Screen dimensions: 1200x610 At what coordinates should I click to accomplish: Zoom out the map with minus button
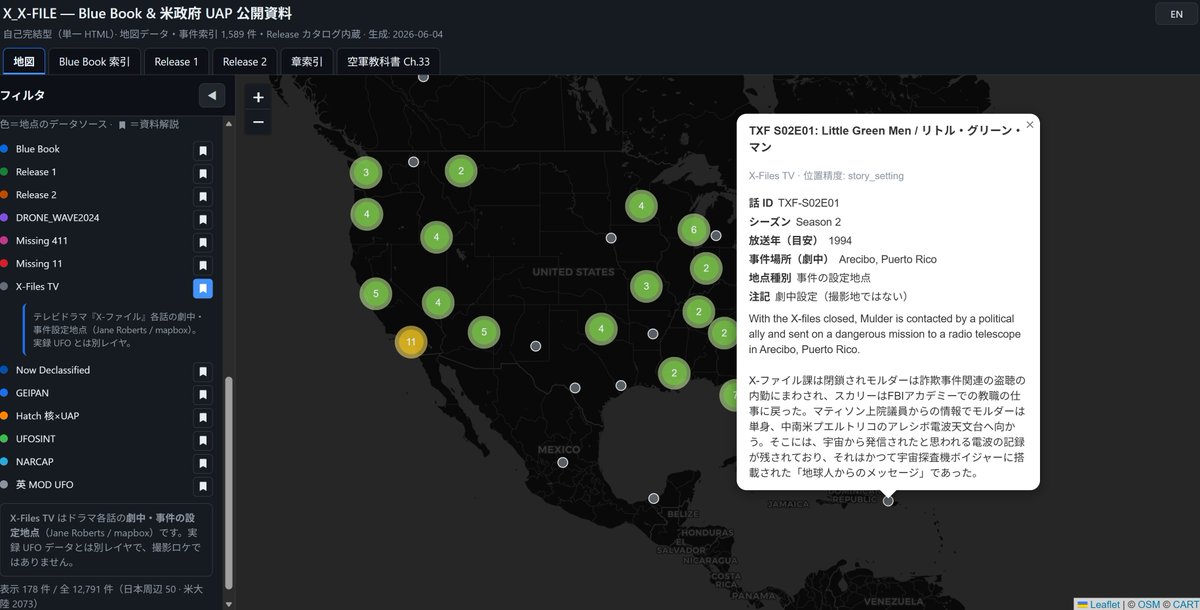tap(258, 122)
